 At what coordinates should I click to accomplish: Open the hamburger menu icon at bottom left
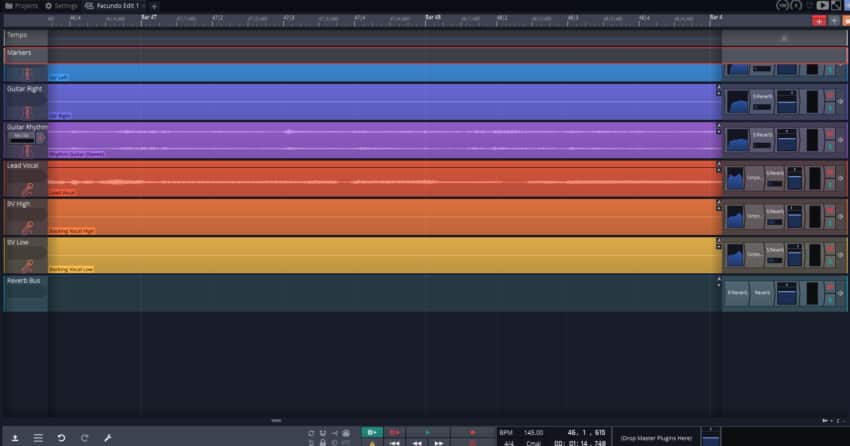click(38, 438)
